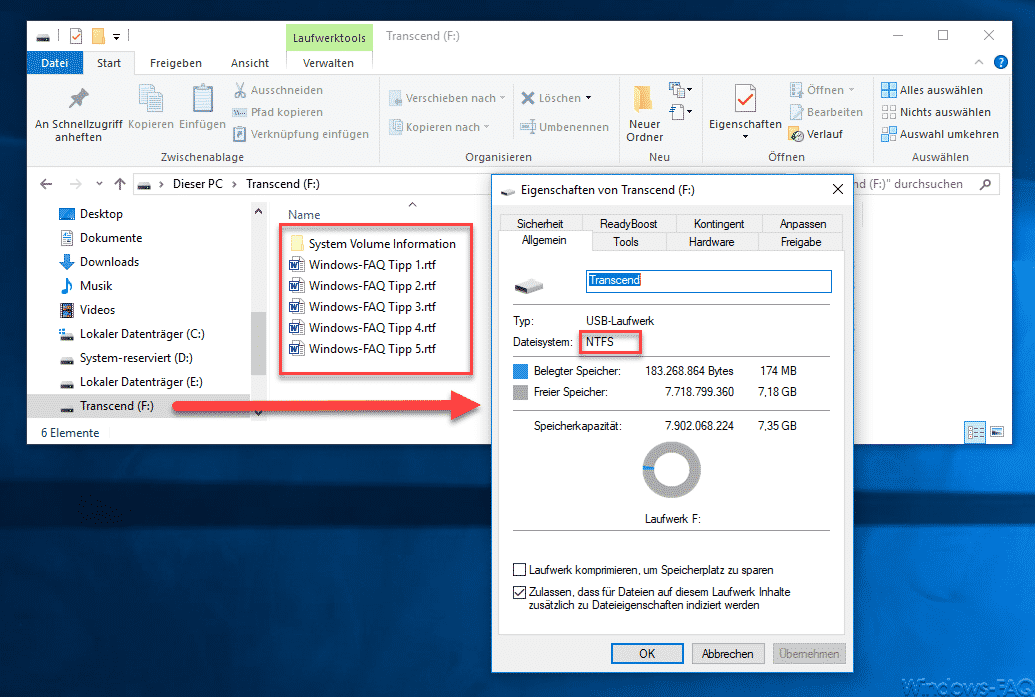Enable Laufwerk komprimieren checkbox
Screen dimensions: 1035x697
[x=520, y=570]
